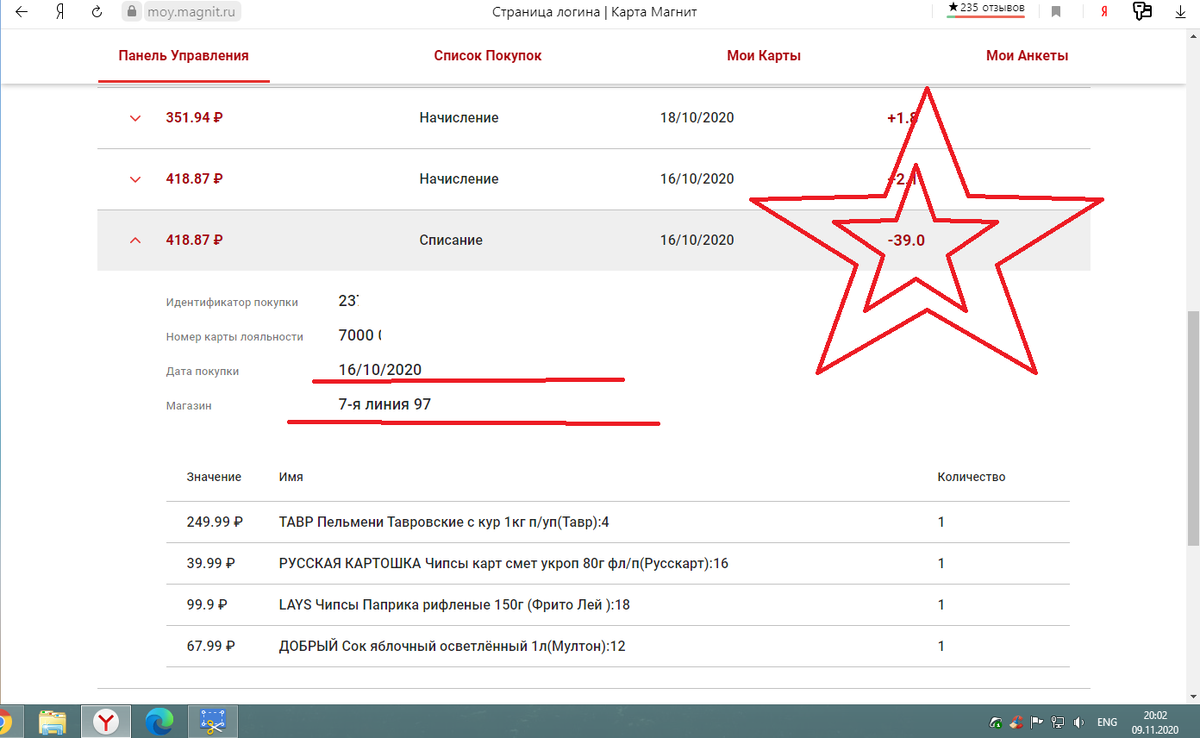
Task: Go back with the browser back arrow
Action: click(x=22, y=12)
